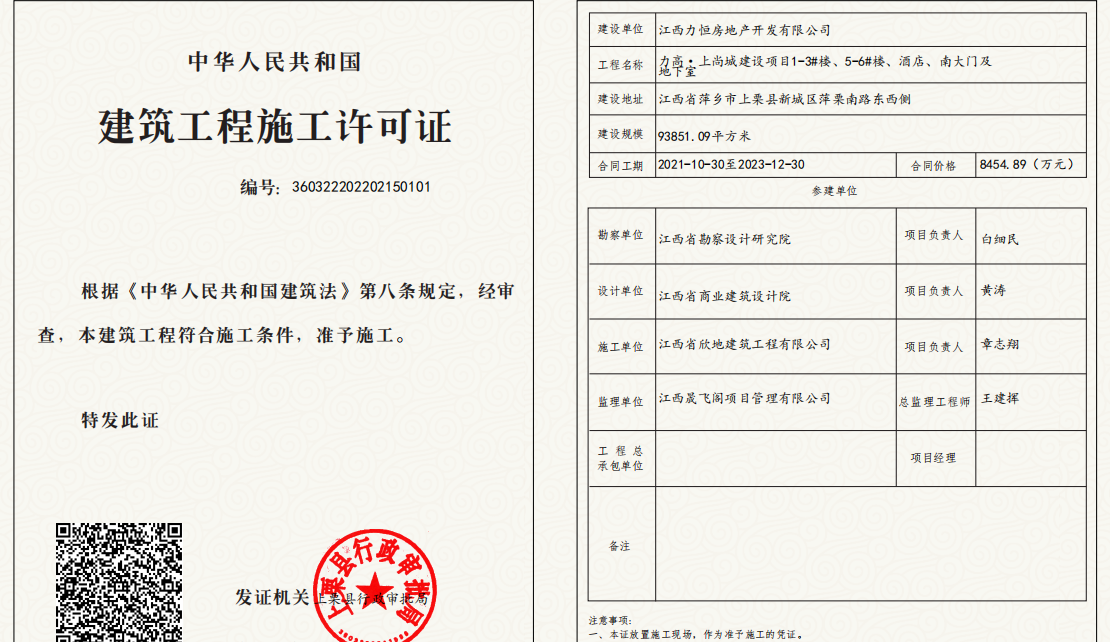The width and height of the screenshot is (1110, 642).
Task: Click the '项目经理' label
Action: [933, 458]
